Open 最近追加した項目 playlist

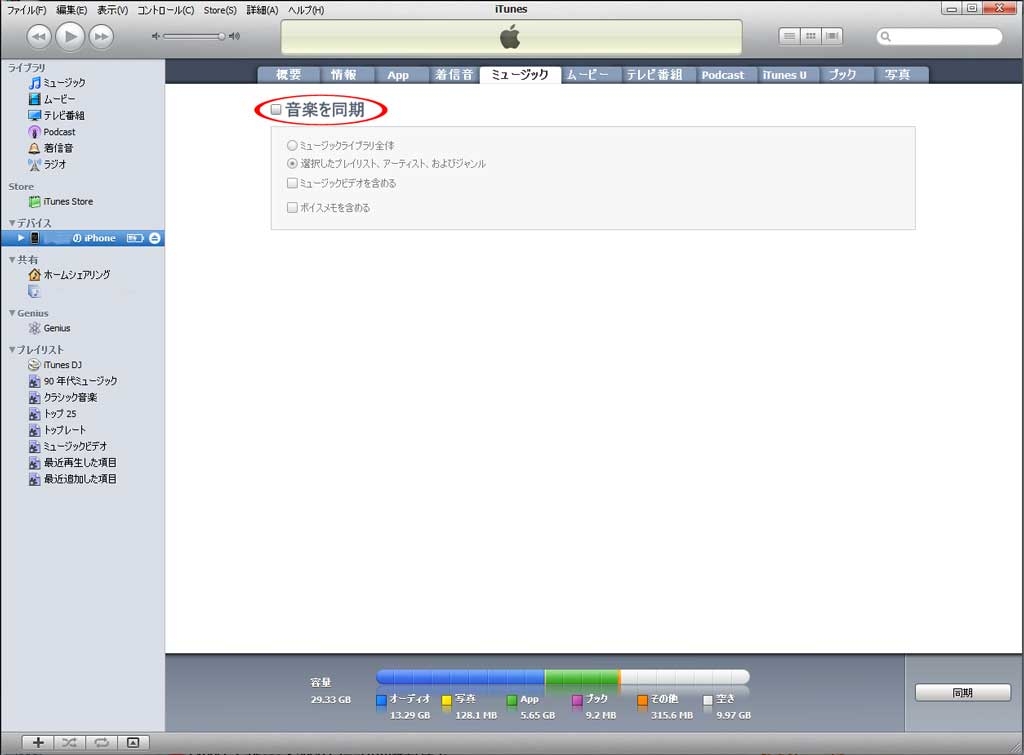click(x=72, y=479)
